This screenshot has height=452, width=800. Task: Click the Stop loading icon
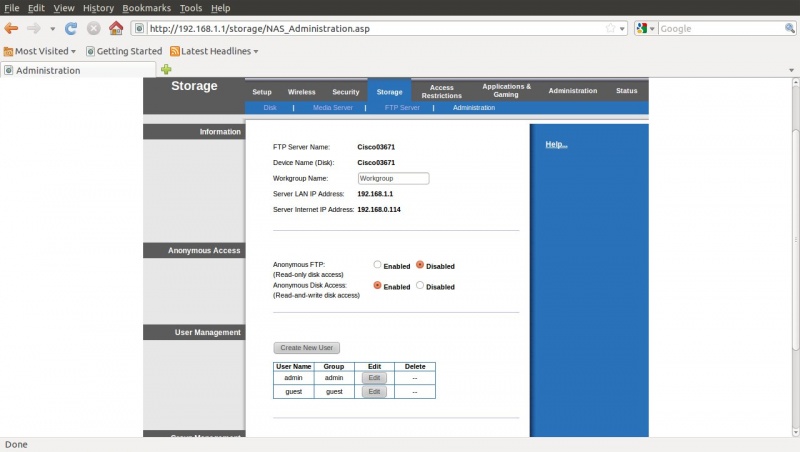point(93,28)
